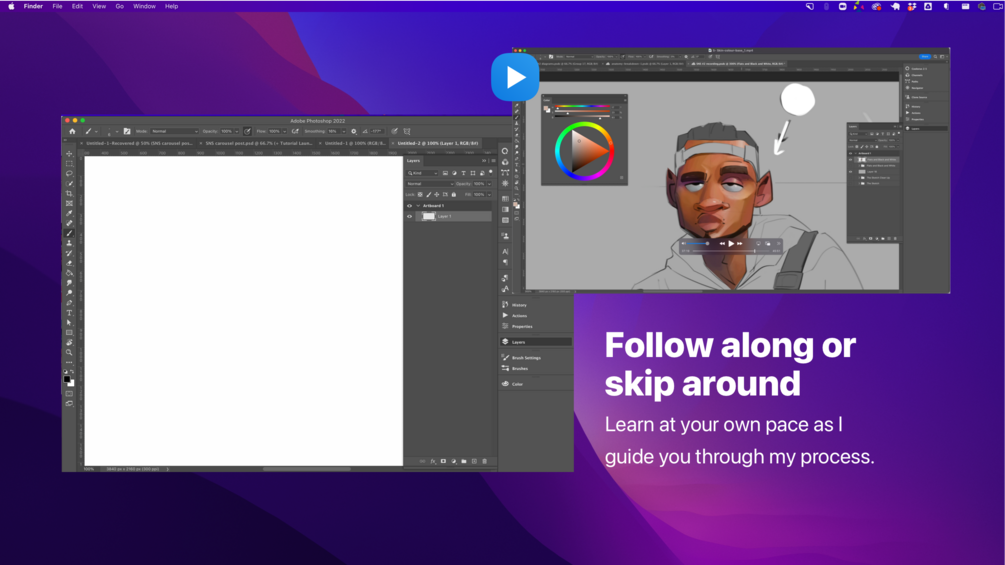Select the Eyedropper tool

pos(69,213)
